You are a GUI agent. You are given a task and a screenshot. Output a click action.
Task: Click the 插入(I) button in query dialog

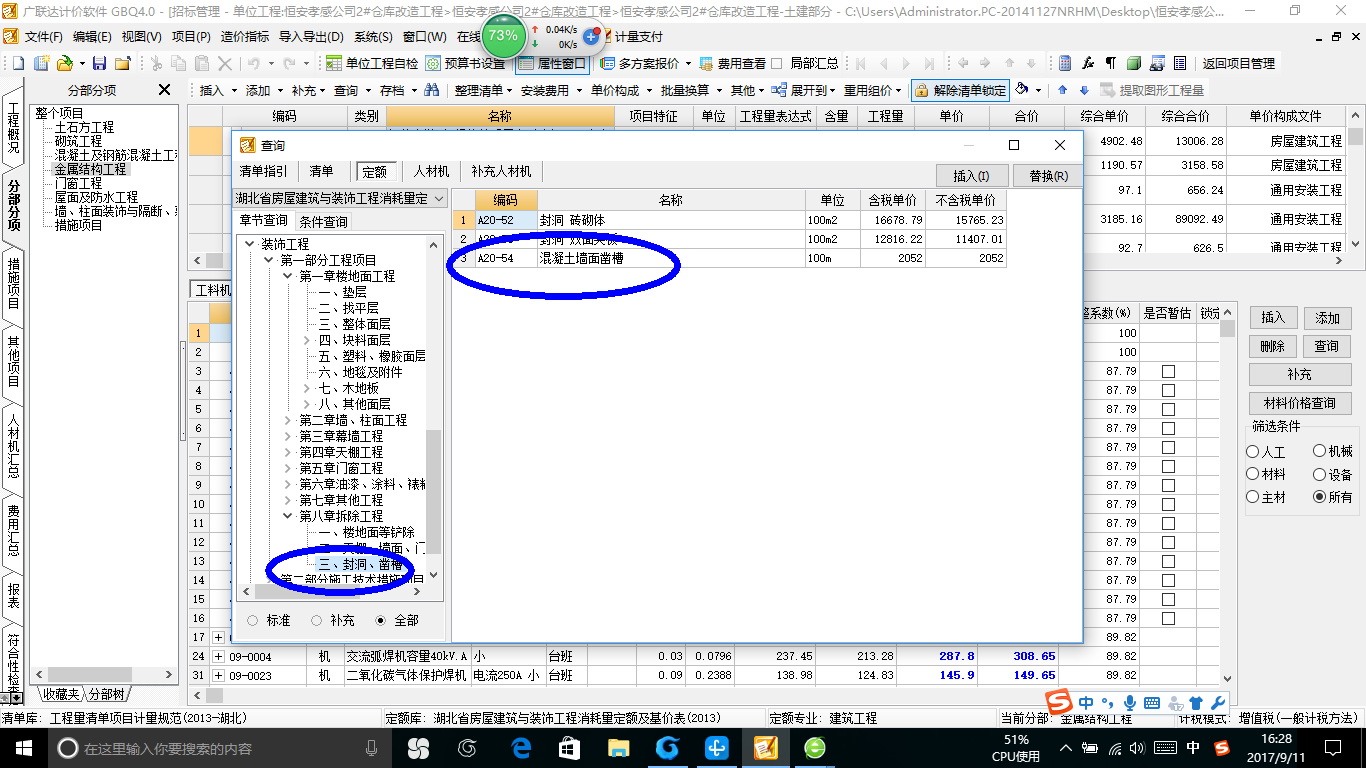point(971,176)
